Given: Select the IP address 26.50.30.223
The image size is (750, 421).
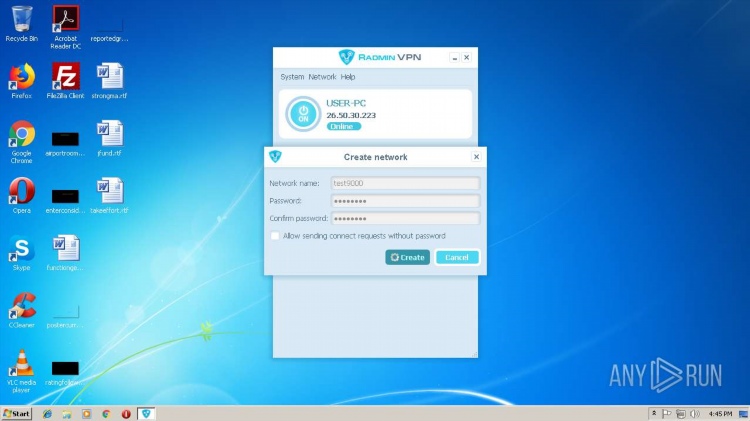Looking at the screenshot, I should [x=351, y=115].
